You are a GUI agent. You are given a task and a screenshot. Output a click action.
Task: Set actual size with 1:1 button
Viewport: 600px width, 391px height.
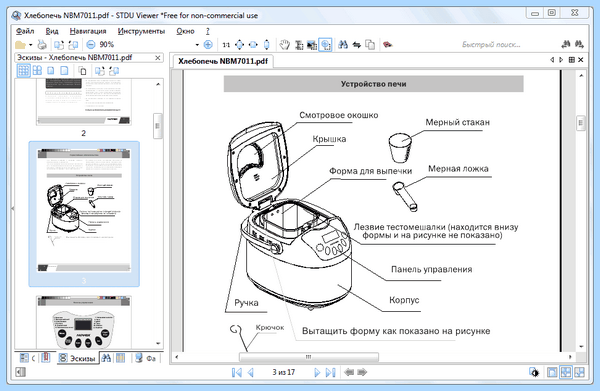226,45
